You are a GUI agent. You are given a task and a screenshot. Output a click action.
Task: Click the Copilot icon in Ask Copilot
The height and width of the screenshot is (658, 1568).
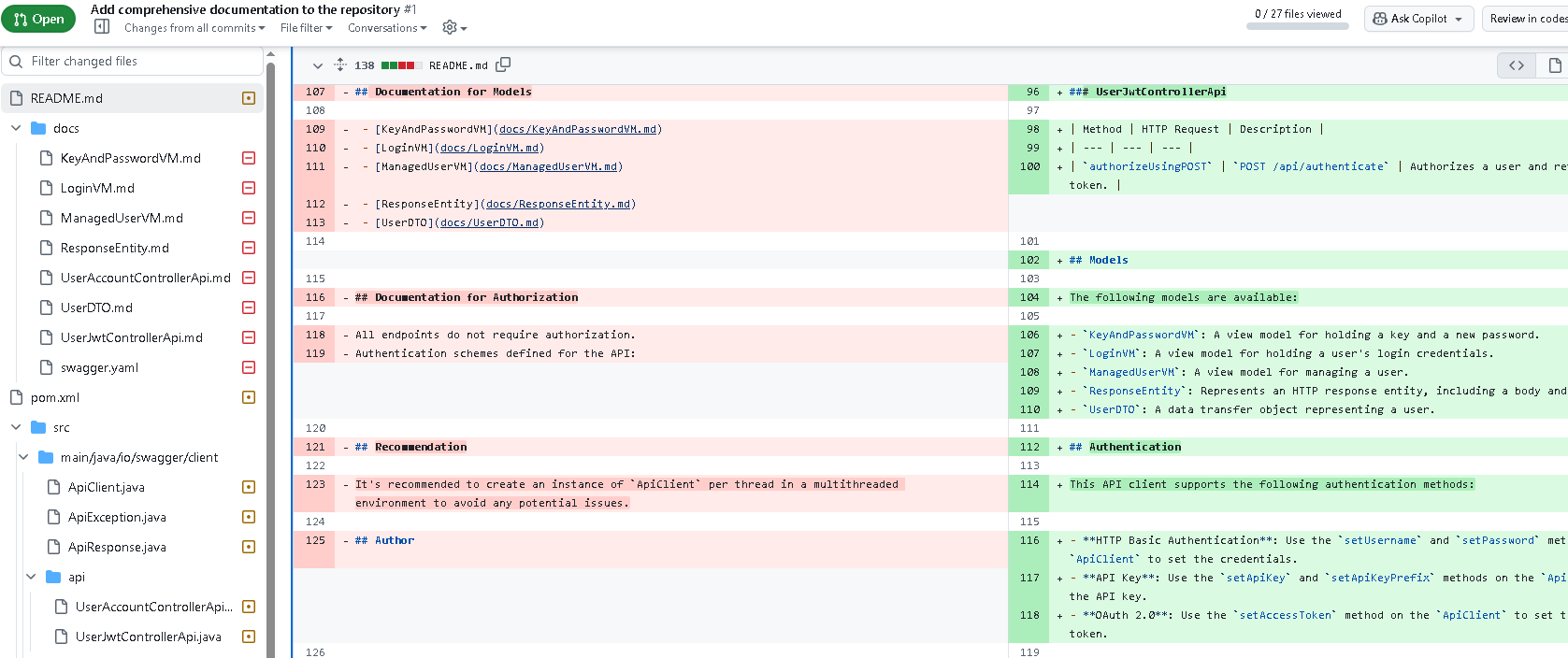click(x=1379, y=19)
